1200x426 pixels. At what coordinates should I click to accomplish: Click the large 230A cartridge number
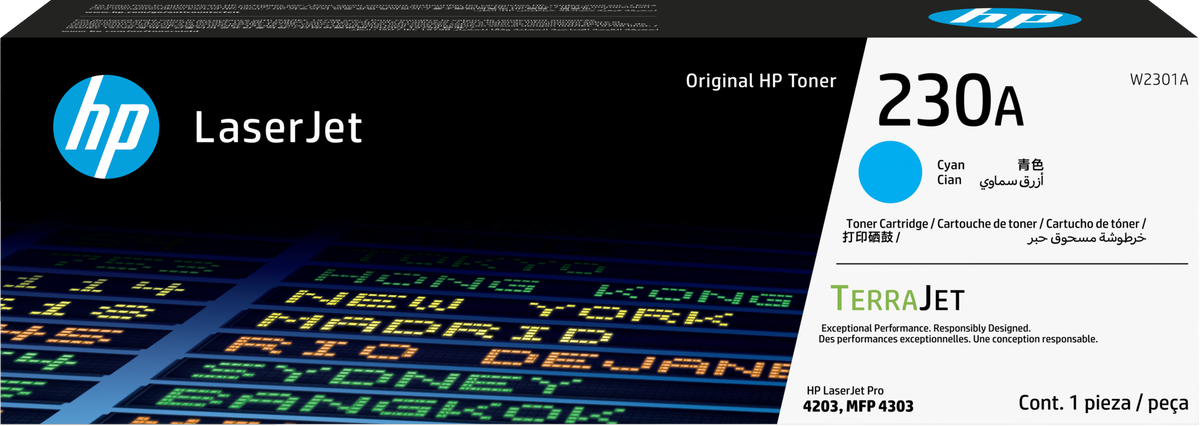coord(950,100)
